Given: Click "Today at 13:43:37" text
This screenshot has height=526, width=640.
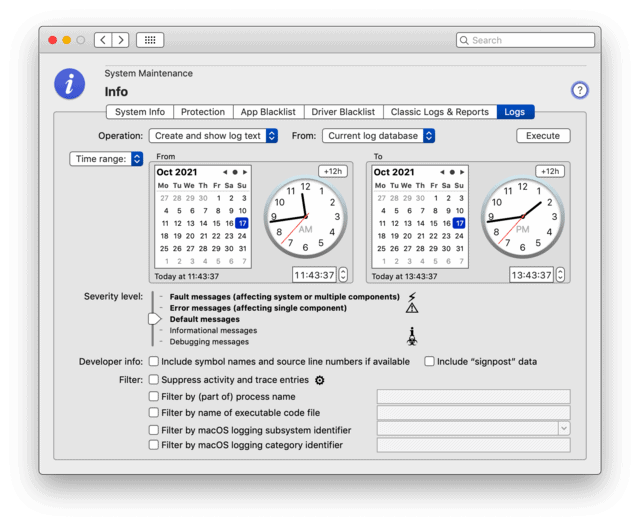Looking at the screenshot, I should pyautogui.click(x=404, y=276).
